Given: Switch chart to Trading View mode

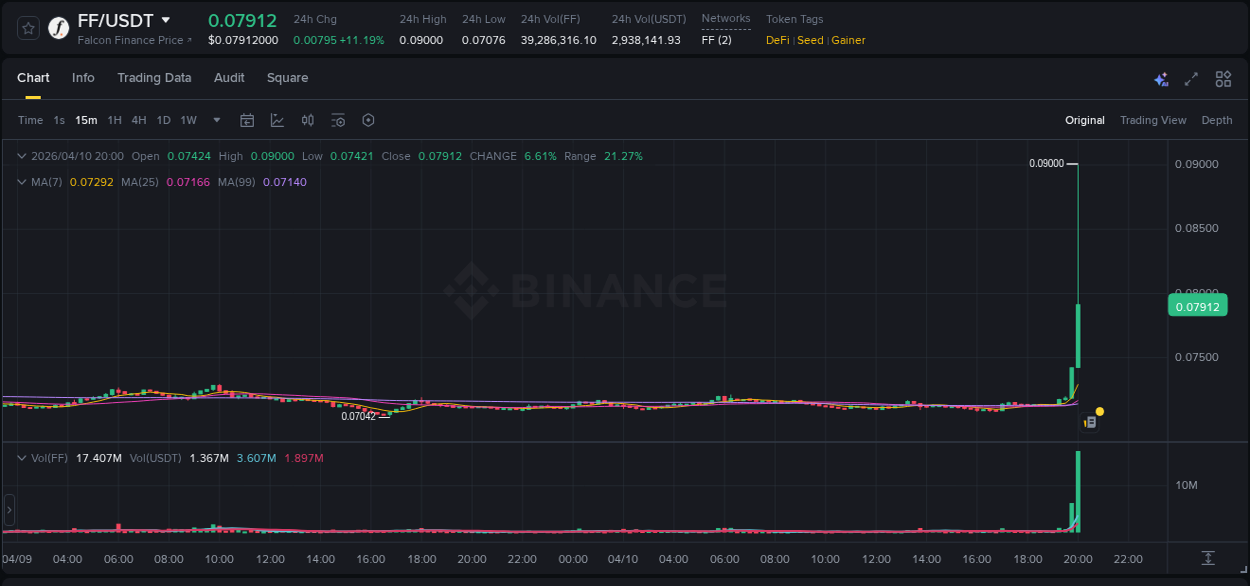Looking at the screenshot, I should point(1152,120).
